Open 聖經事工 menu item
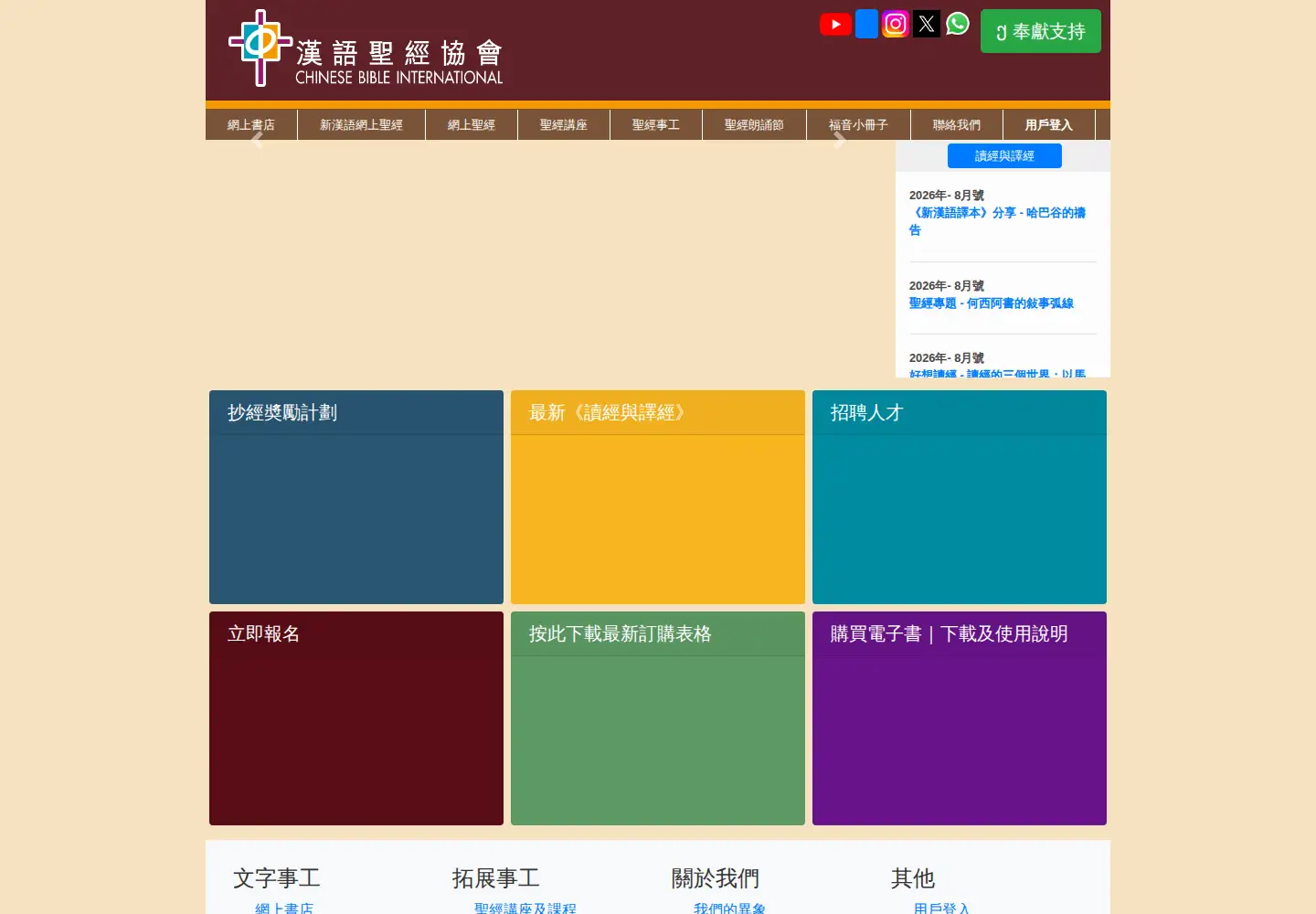Image resolution: width=1316 pixels, height=914 pixels. click(x=656, y=125)
